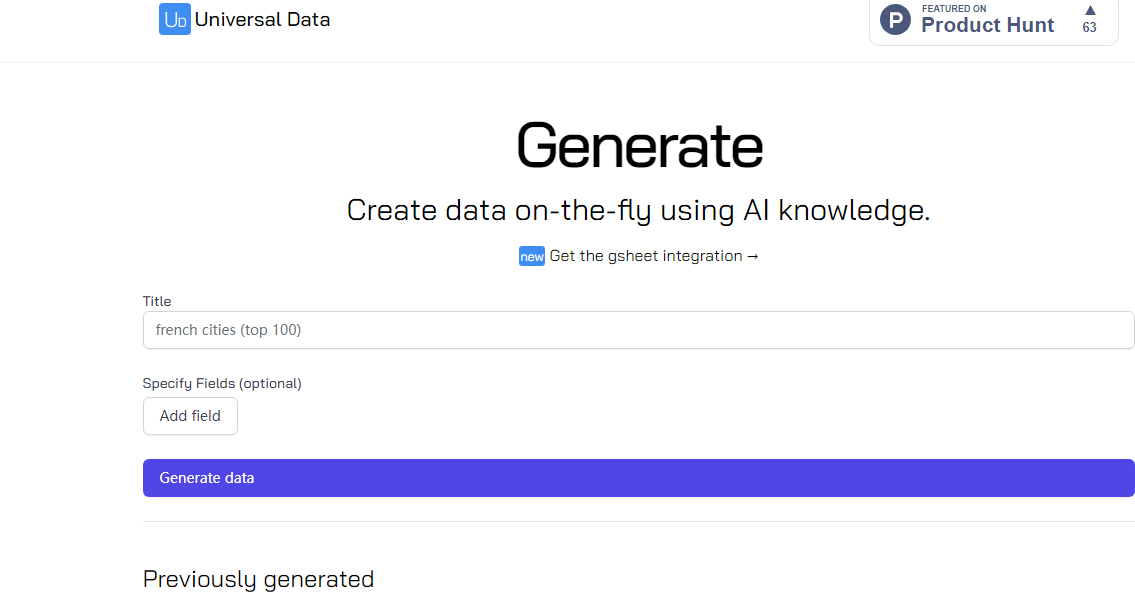Screen dimensions: 1135x597
Task: Click the Product Hunt upvote triangle
Action: (x=1090, y=10)
